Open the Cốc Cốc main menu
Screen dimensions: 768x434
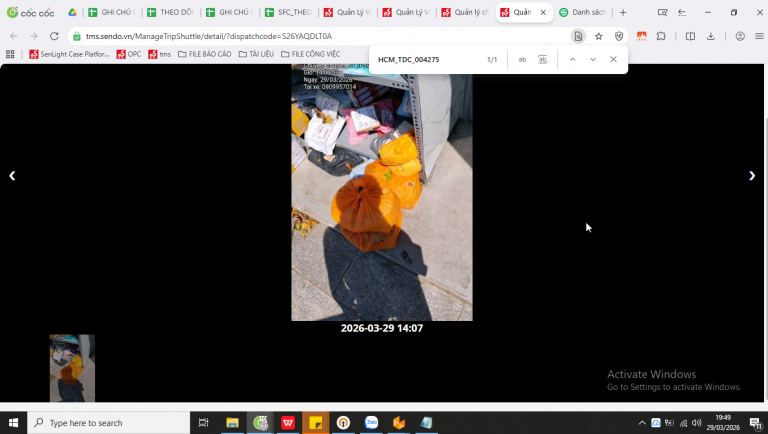[759, 36]
